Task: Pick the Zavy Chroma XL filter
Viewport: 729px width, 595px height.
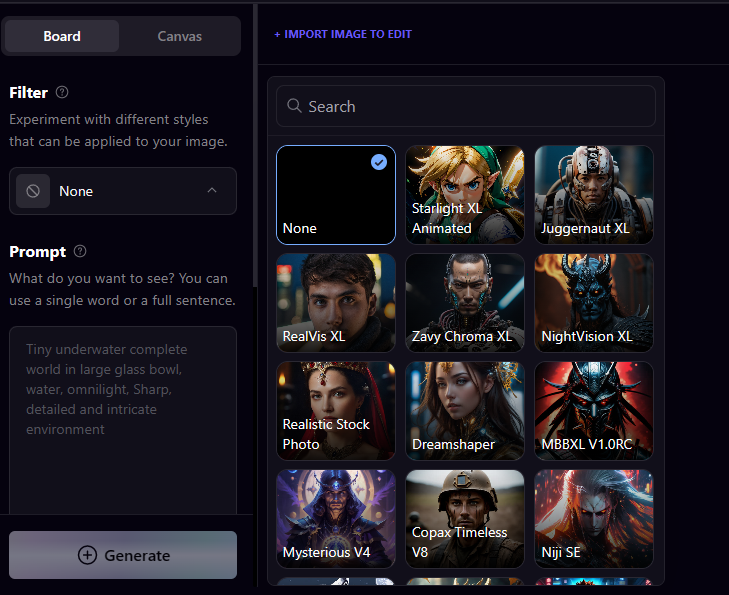Action: (465, 303)
